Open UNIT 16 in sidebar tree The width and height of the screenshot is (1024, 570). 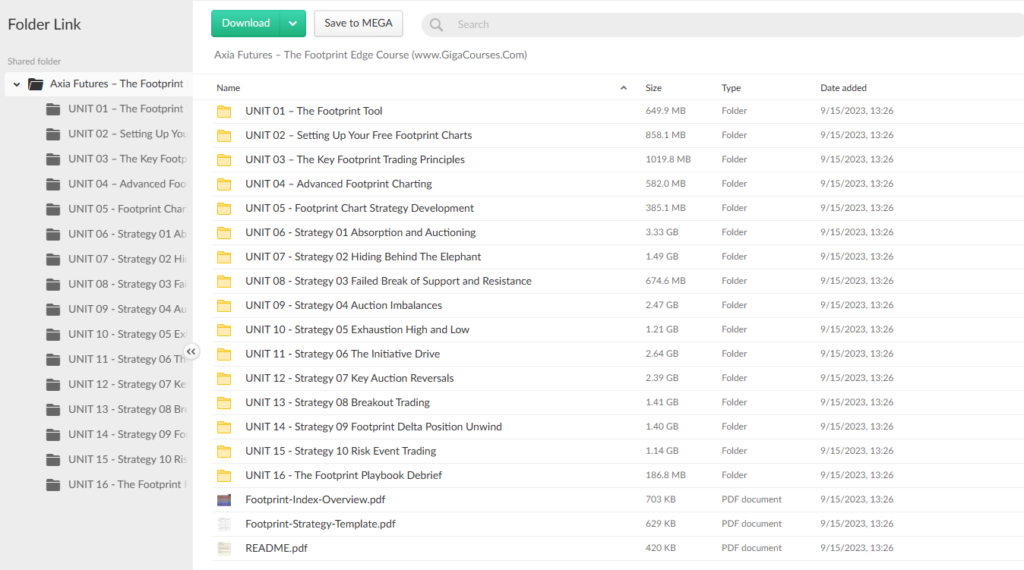118,484
